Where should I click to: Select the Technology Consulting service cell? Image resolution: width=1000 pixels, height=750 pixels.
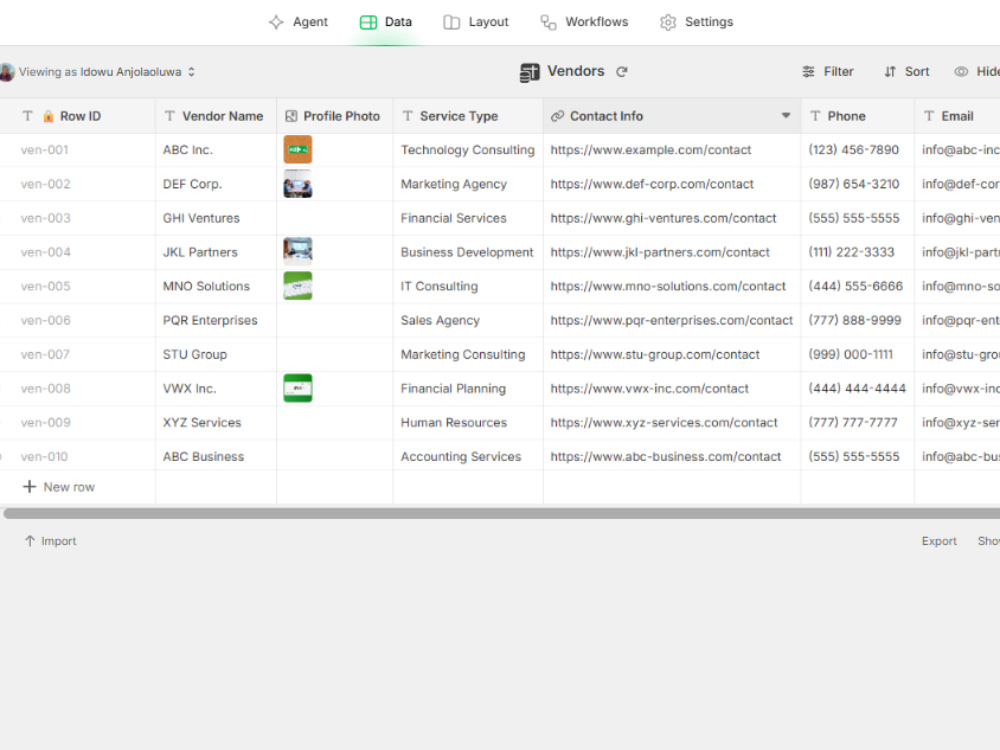click(468, 150)
